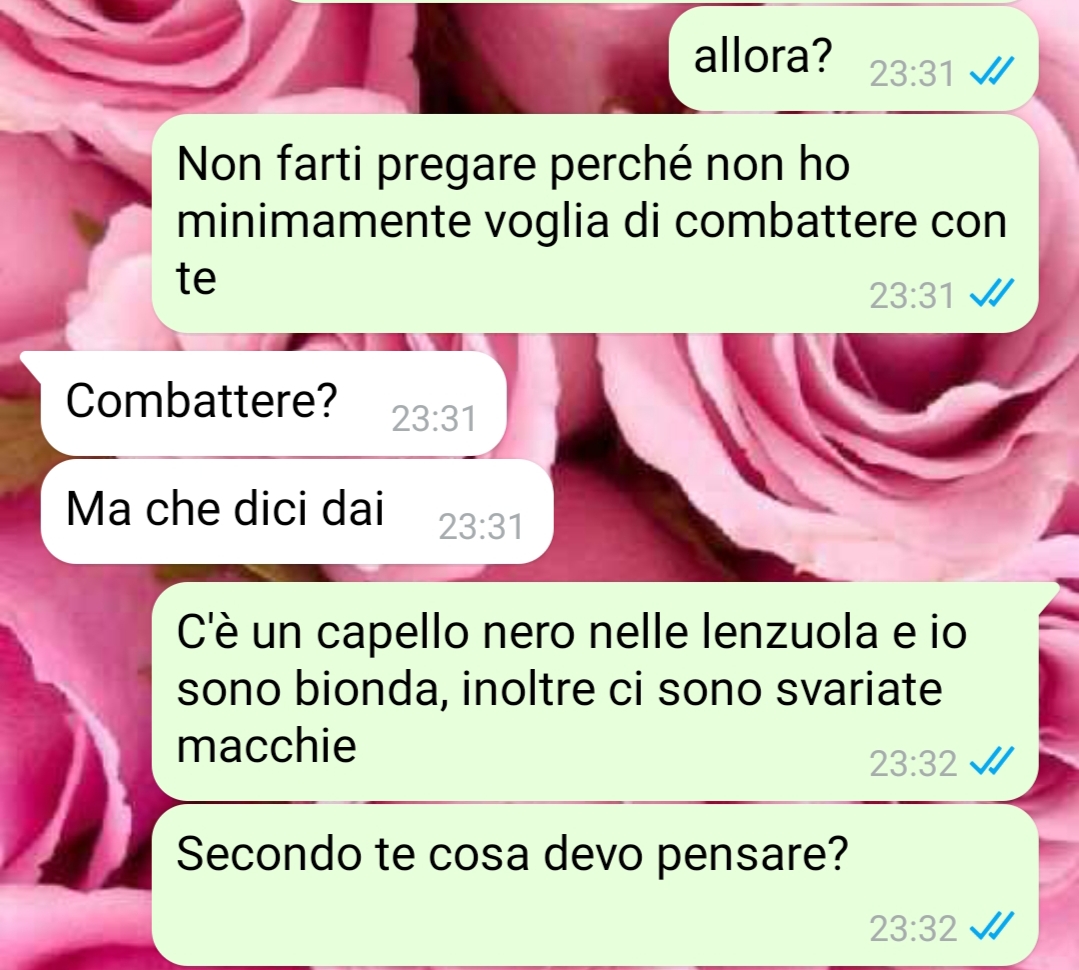Image resolution: width=1079 pixels, height=970 pixels.
Task: Tap the word "minimamente" in the sent message
Action: (323, 222)
